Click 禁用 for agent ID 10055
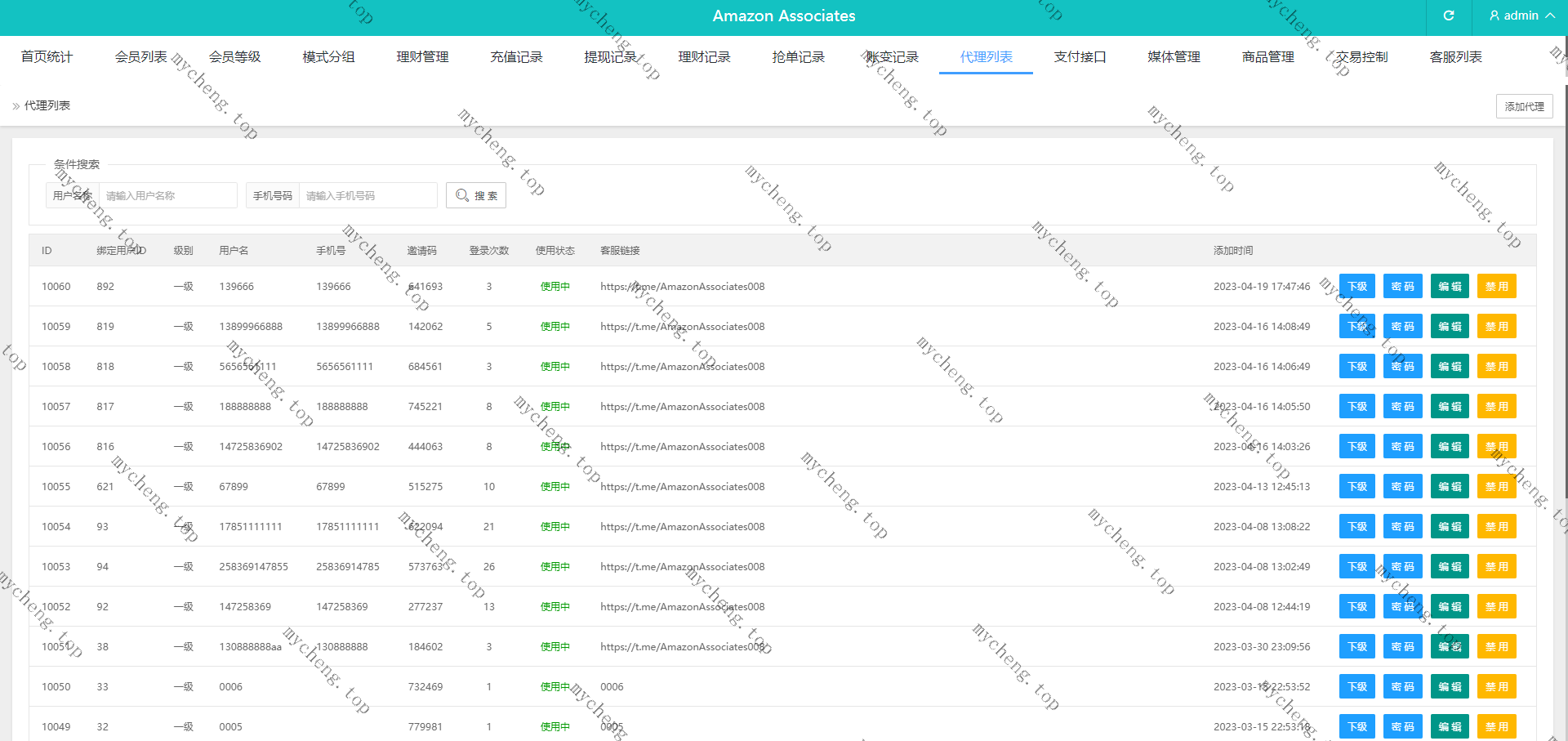The image size is (1568, 741). pos(1497,486)
